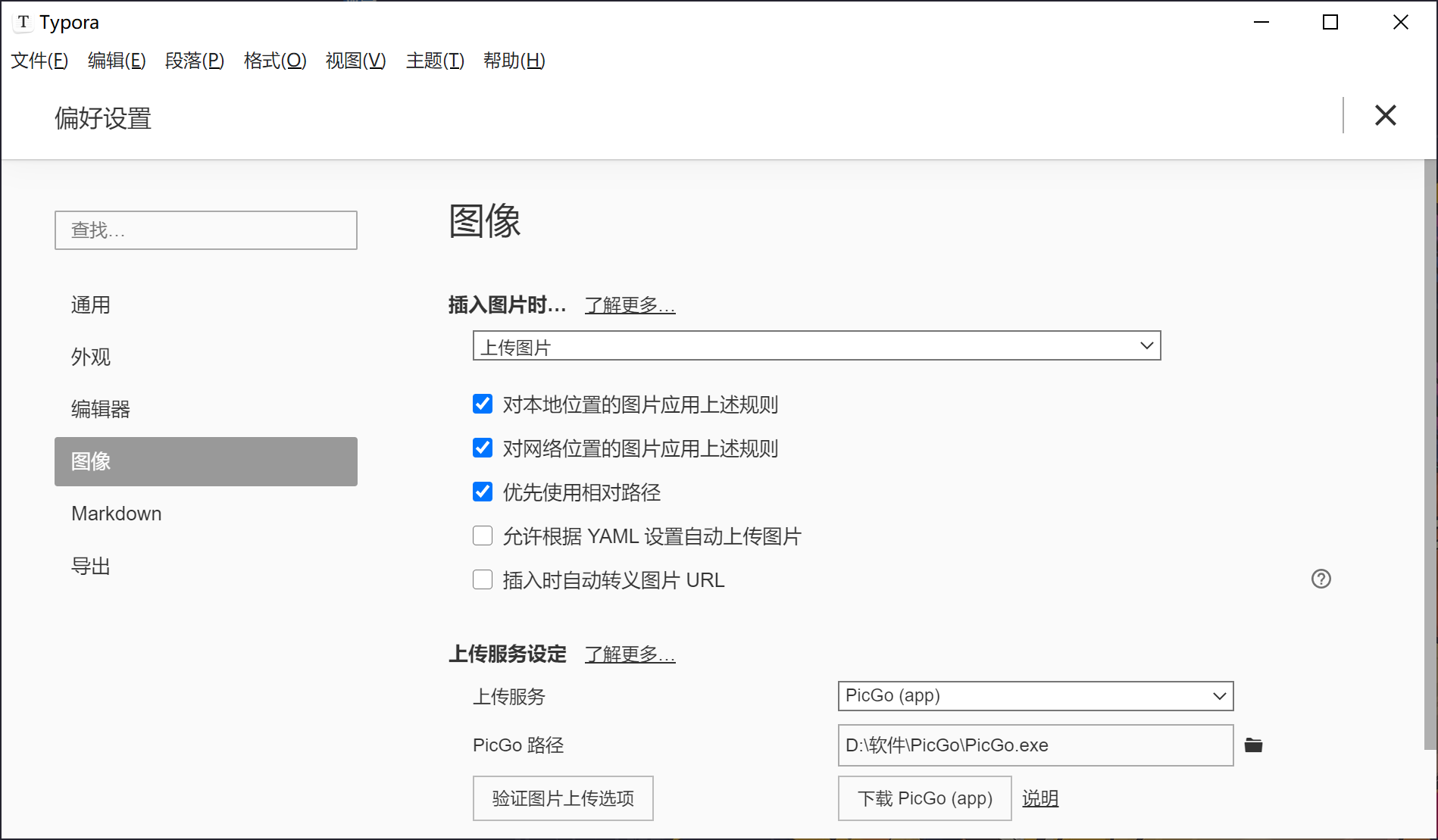Toggle 对本地位置的图片应用上述规则 checkbox
The width and height of the screenshot is (1438, 840).
(x=483, y=404)
